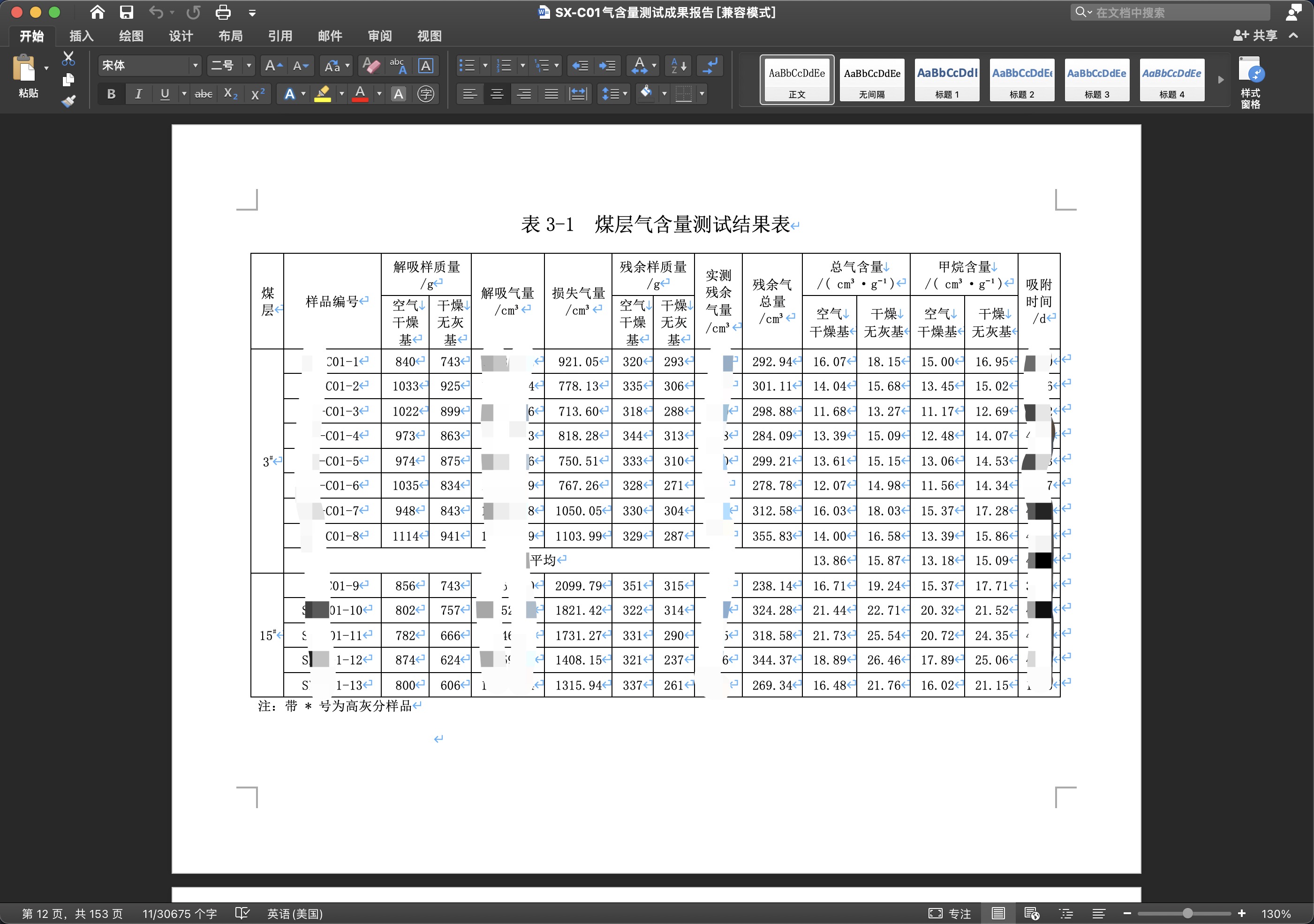
Task: Toggle character shading A button
Action: pos(399,94)
